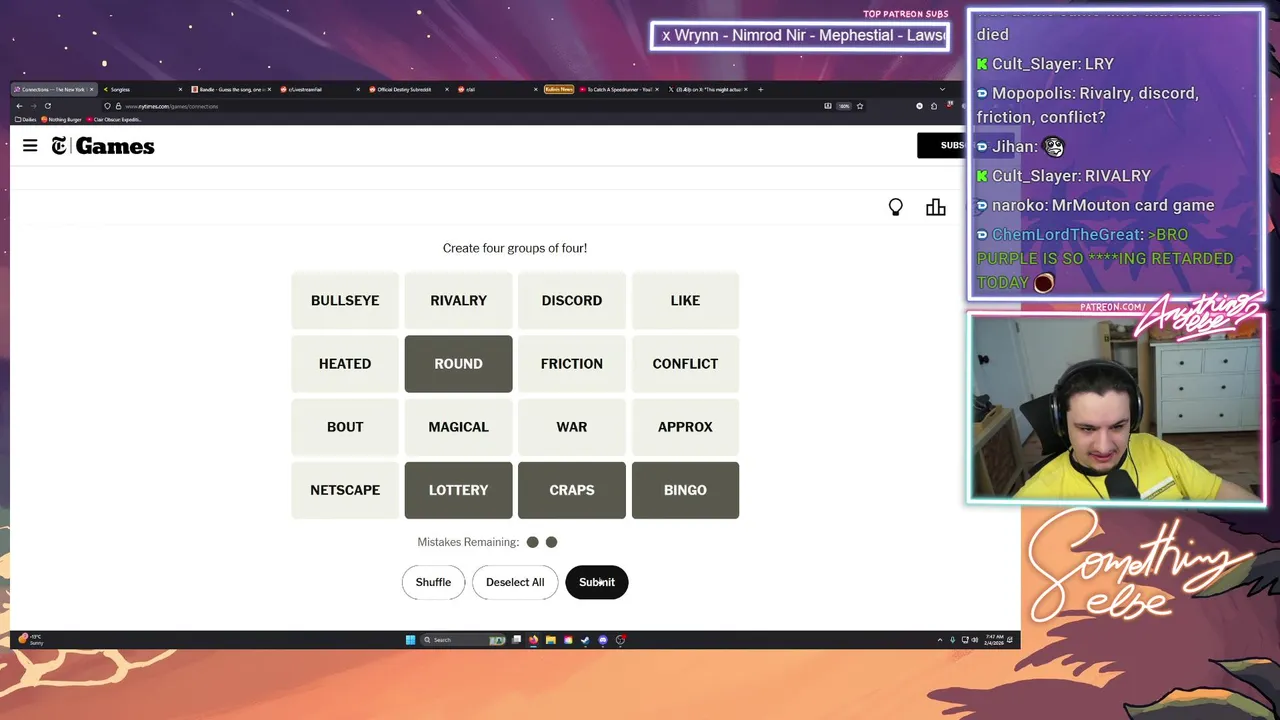This screenshot has height=720, width=1280.
Task: Open Steam from the taskbar
Action: point(585,640)
